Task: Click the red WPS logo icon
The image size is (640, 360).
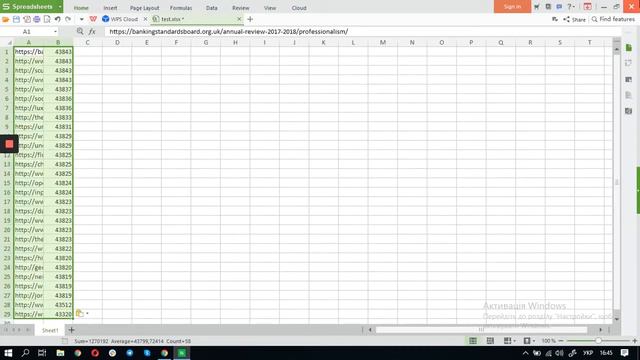Action: pyautogui.click(x=93, y=19)
